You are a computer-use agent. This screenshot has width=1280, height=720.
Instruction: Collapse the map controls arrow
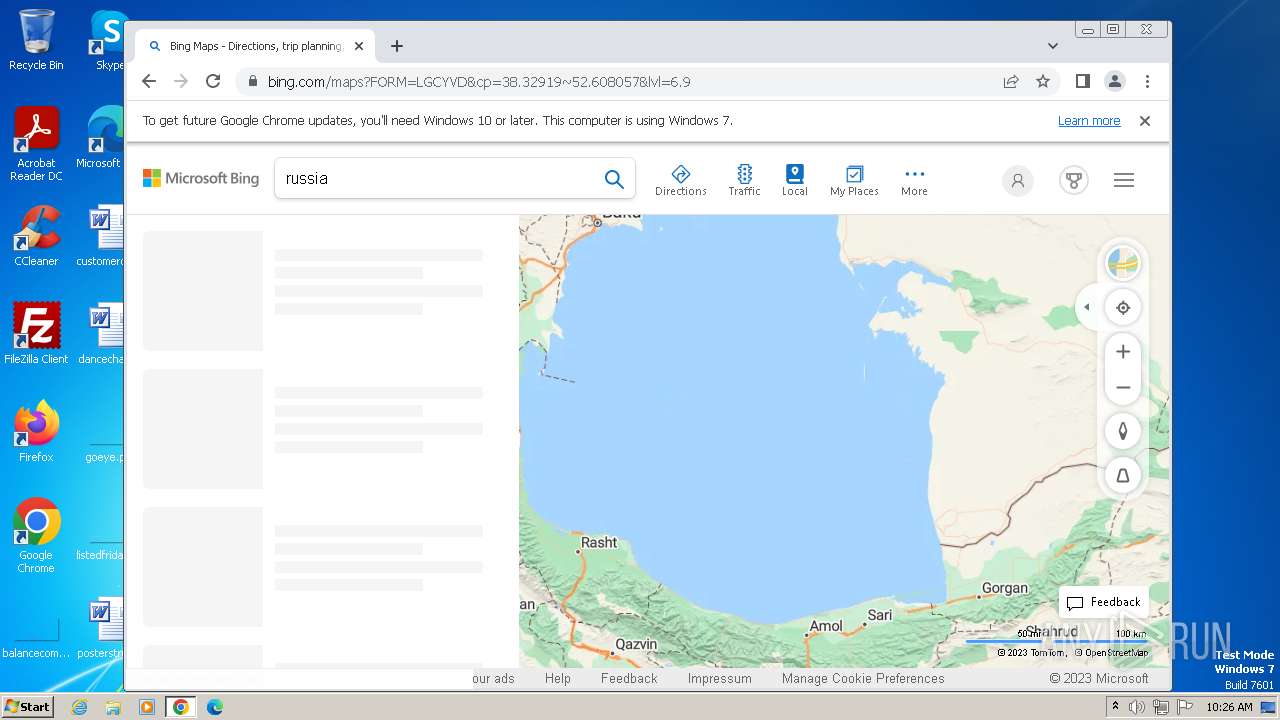[x=1086, y=308]
